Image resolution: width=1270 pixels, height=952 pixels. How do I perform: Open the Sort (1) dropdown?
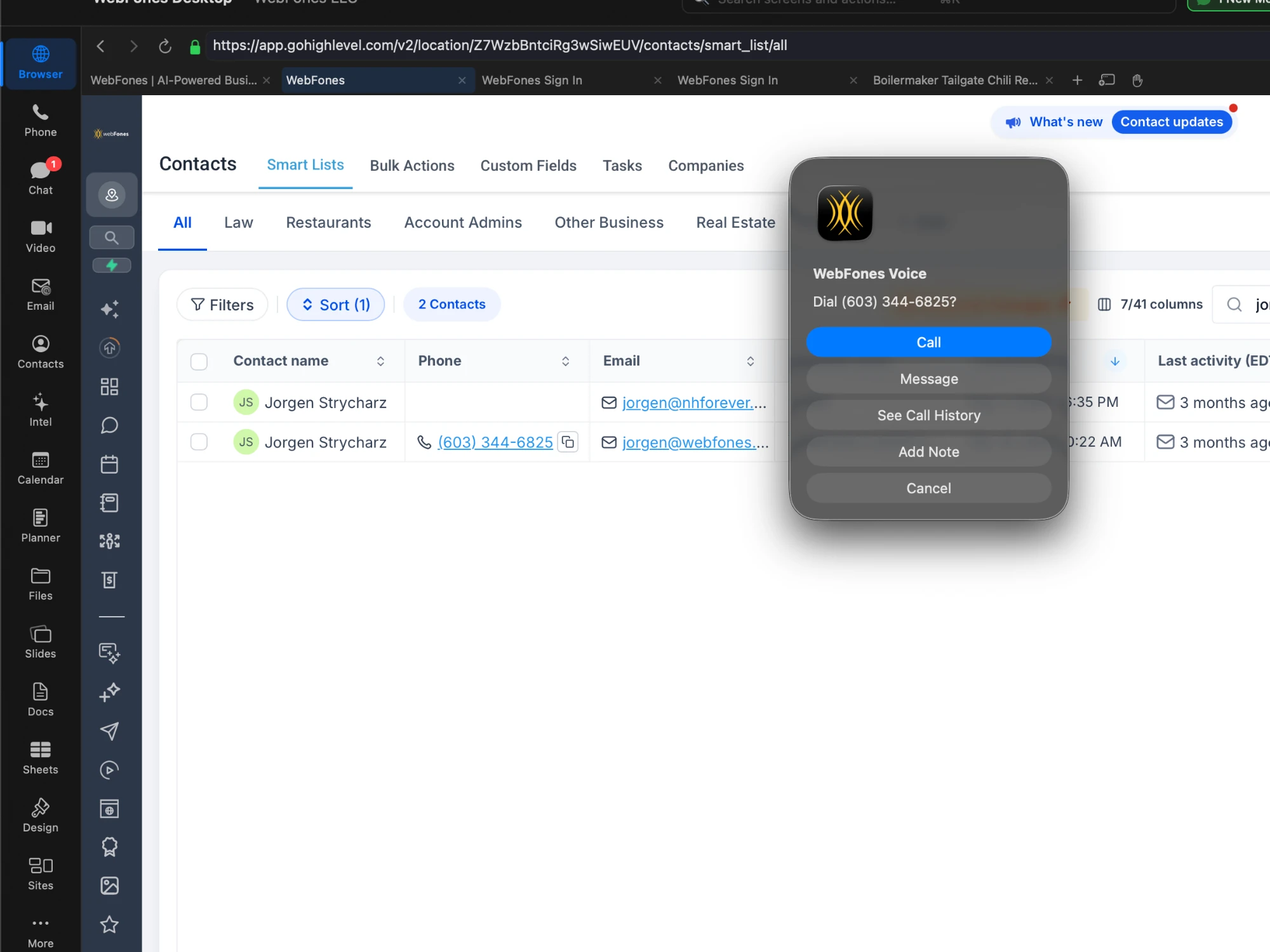[335, 305]
